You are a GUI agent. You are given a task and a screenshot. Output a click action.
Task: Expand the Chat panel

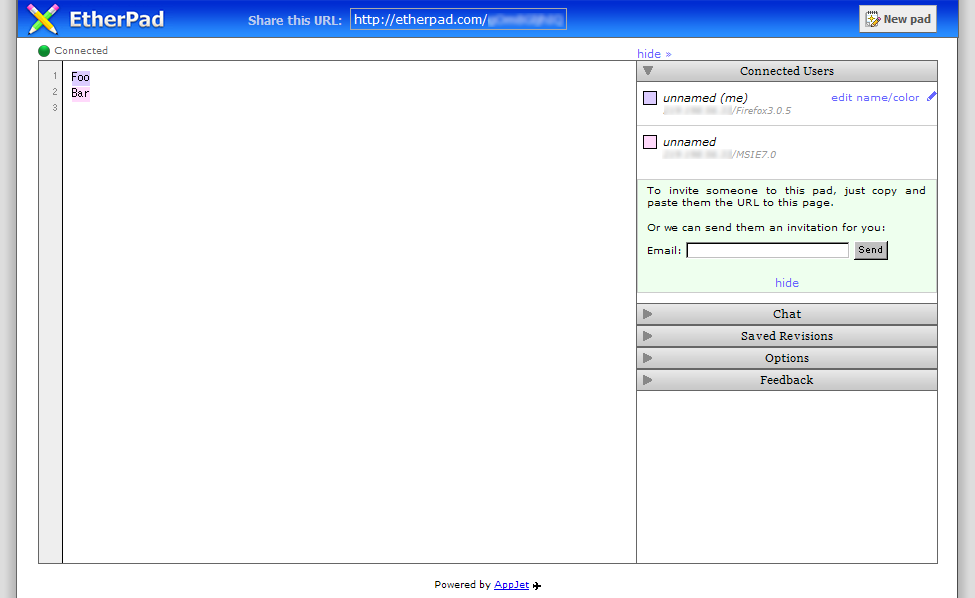click(x=786, y=314)
